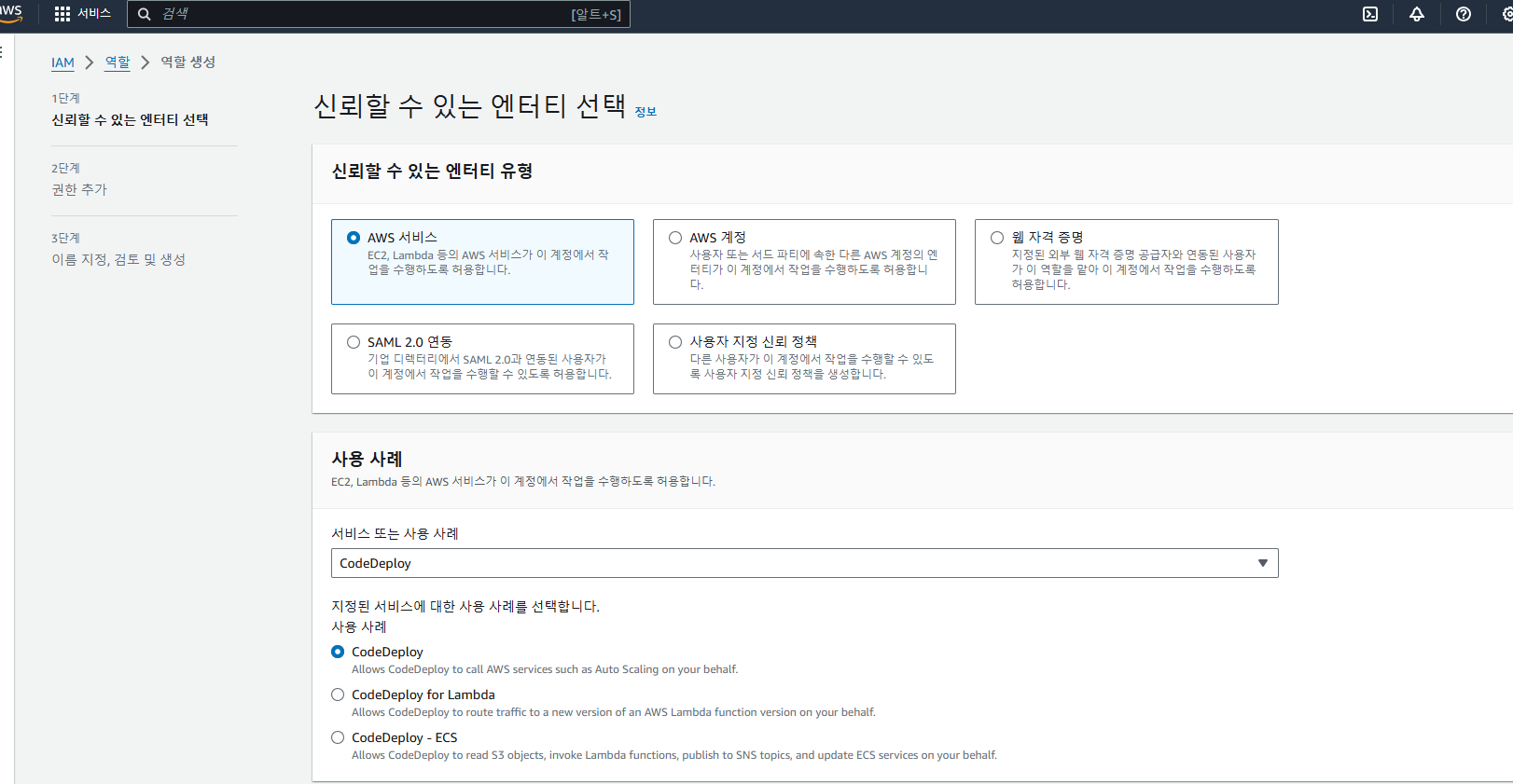Go to 역할 breadcrumb link

(118, 62)
